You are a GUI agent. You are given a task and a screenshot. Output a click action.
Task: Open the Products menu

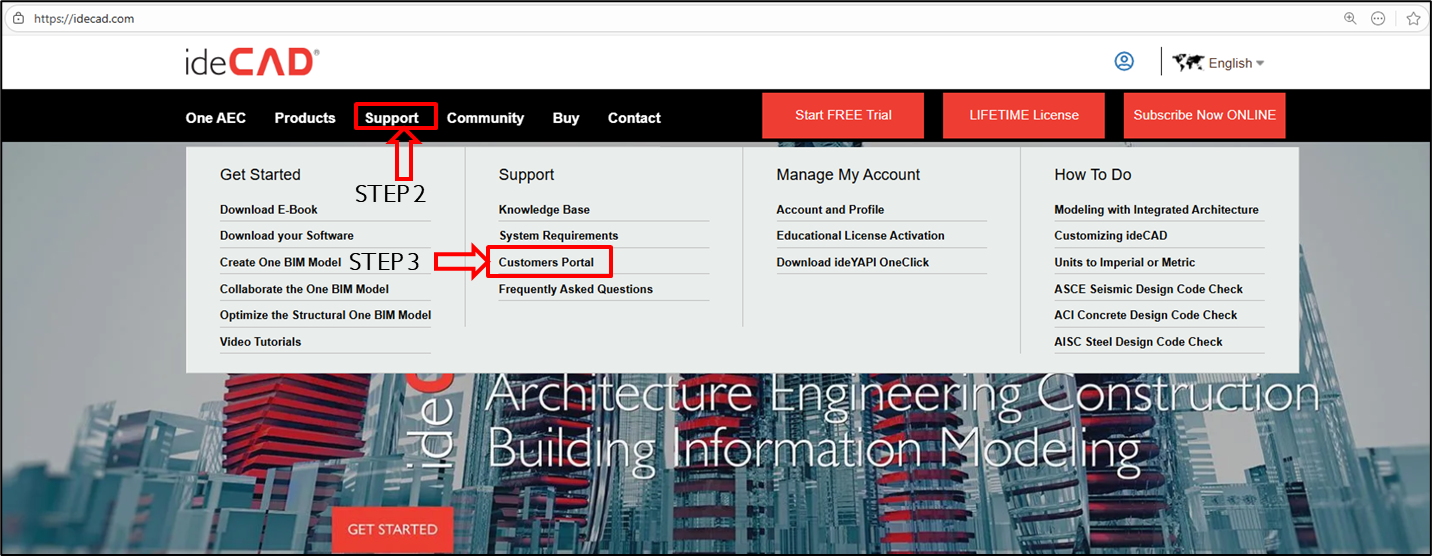point(305,118)
